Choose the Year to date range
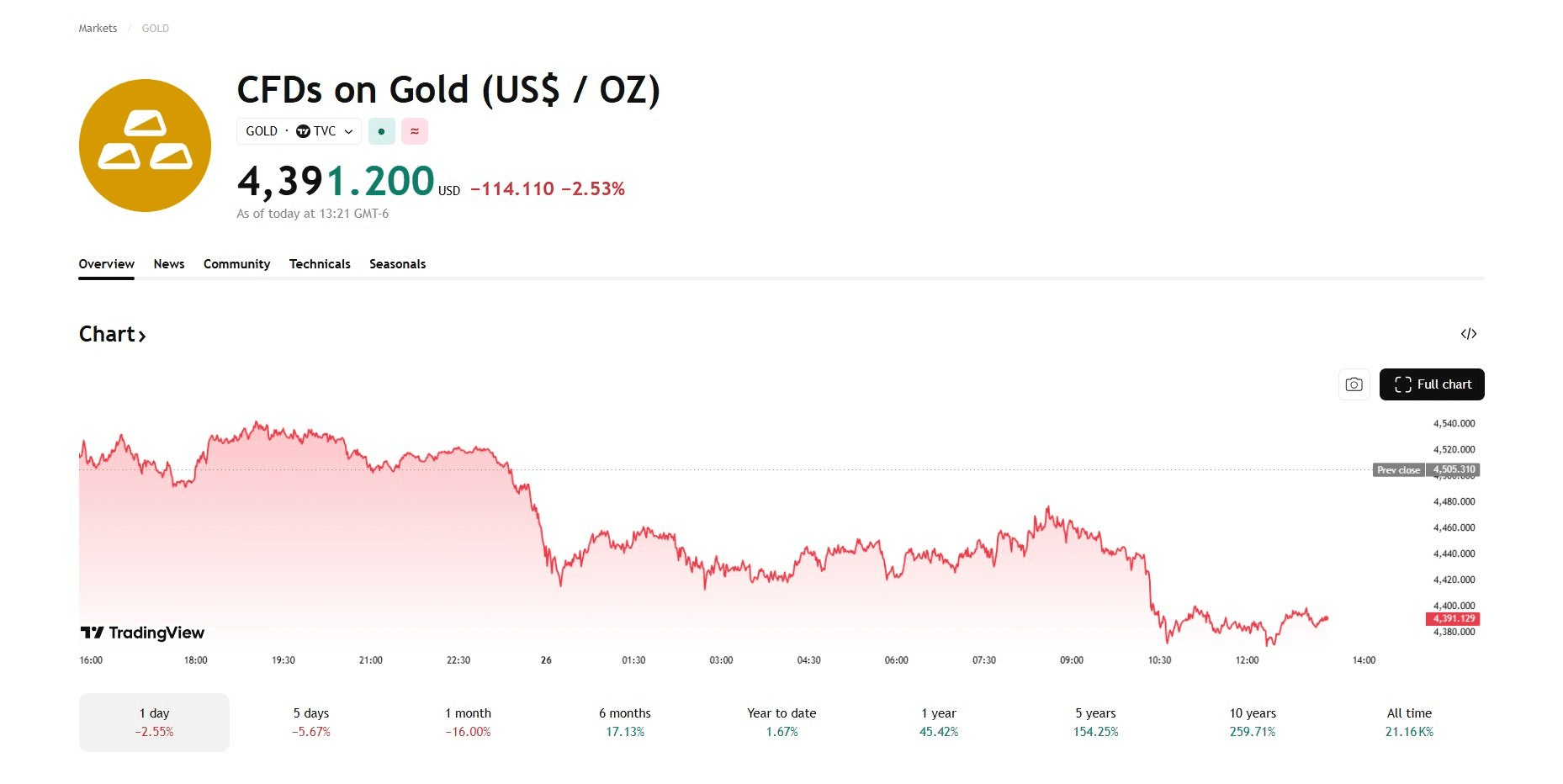Viewport: 1563px width, 784px height. 781,722
